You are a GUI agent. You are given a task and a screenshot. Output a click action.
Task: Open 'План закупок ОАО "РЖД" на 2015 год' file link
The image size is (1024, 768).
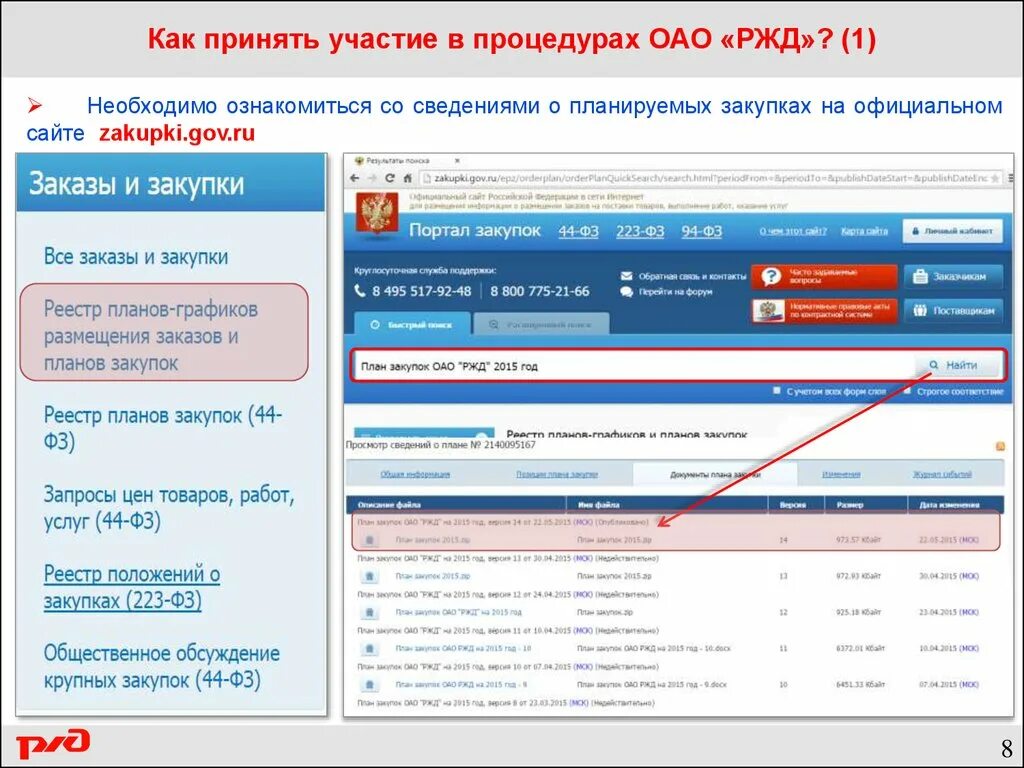(458, 613)
